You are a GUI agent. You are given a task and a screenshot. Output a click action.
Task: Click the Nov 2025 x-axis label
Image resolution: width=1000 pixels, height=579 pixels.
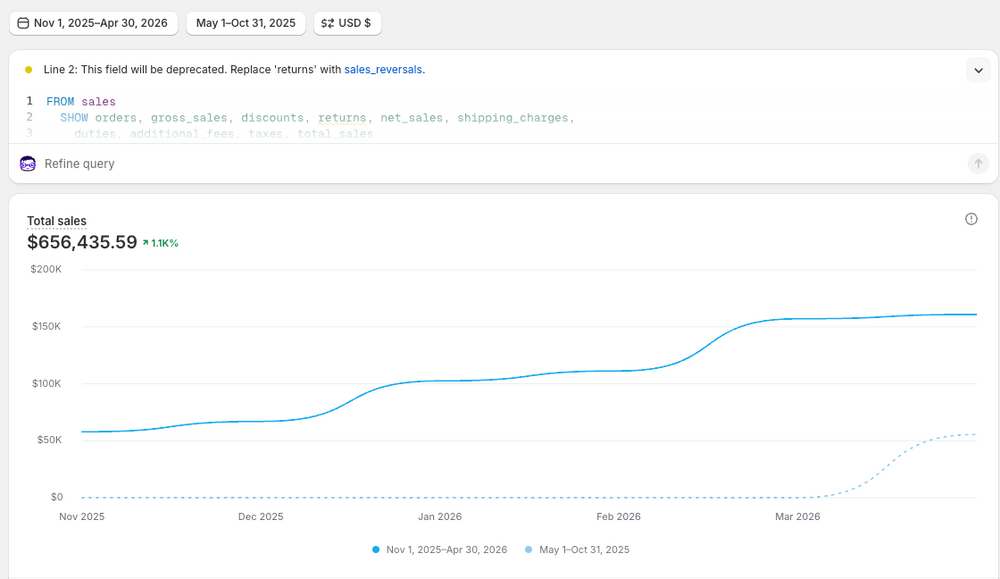[x=82, y=517]
